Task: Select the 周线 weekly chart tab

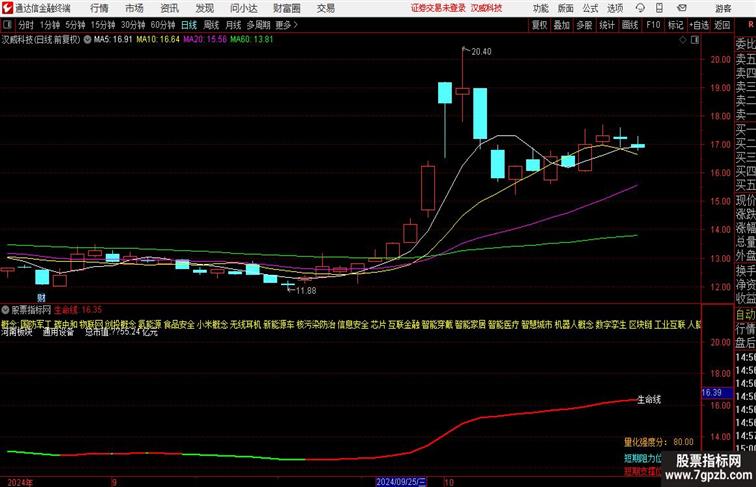Action: pyautogui.click(x=211, y=25)
